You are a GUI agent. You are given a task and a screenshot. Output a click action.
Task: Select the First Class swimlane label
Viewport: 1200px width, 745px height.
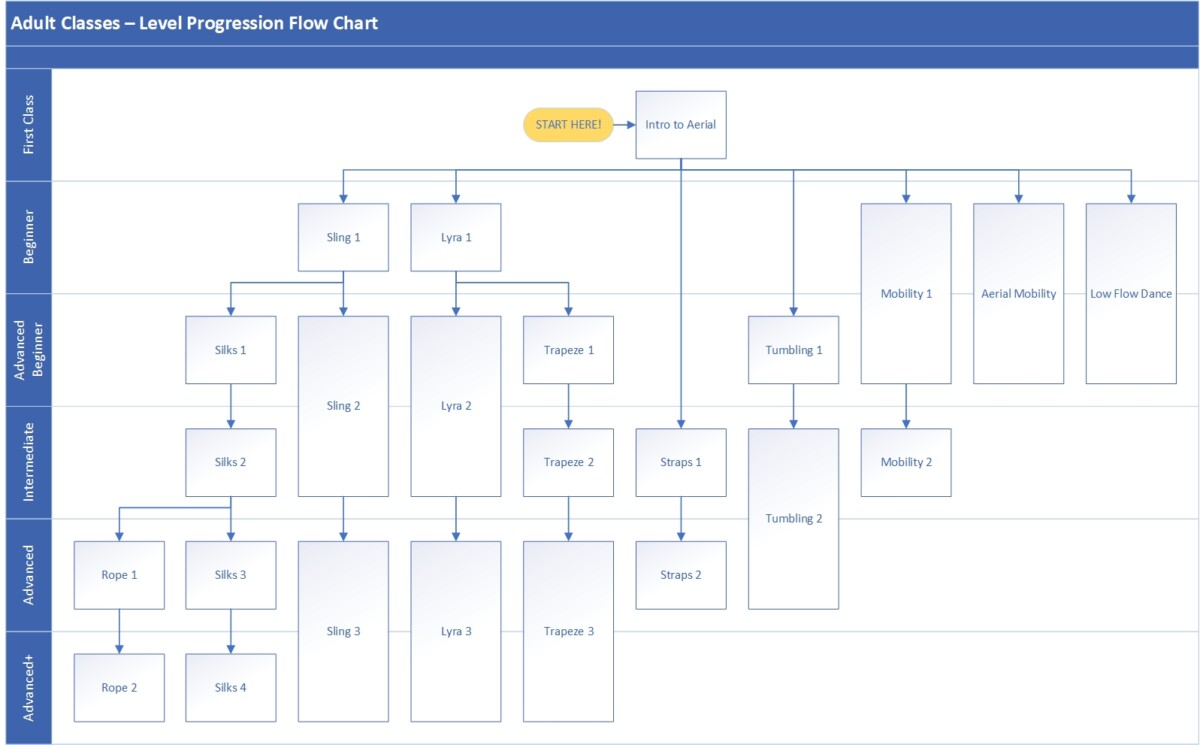tap(28, 125)
